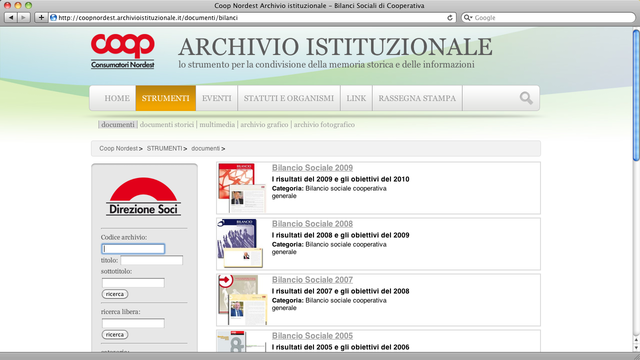Click the scrollbar down arrow
Image resolution: width=640 pixels, height=360 pixels.
click(x=636, y=347)
